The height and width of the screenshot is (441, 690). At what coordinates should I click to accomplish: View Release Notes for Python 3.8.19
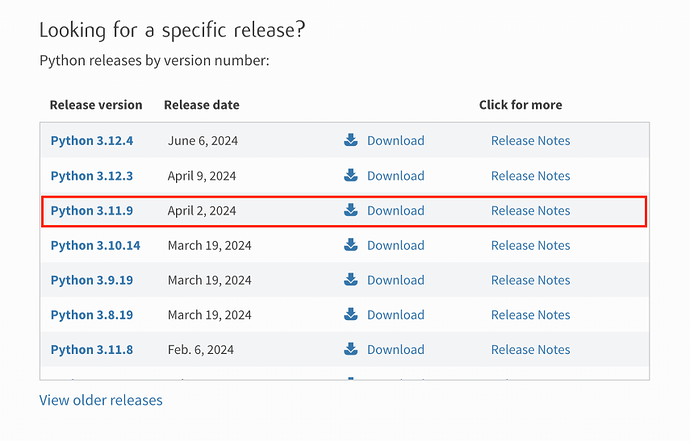530,315
